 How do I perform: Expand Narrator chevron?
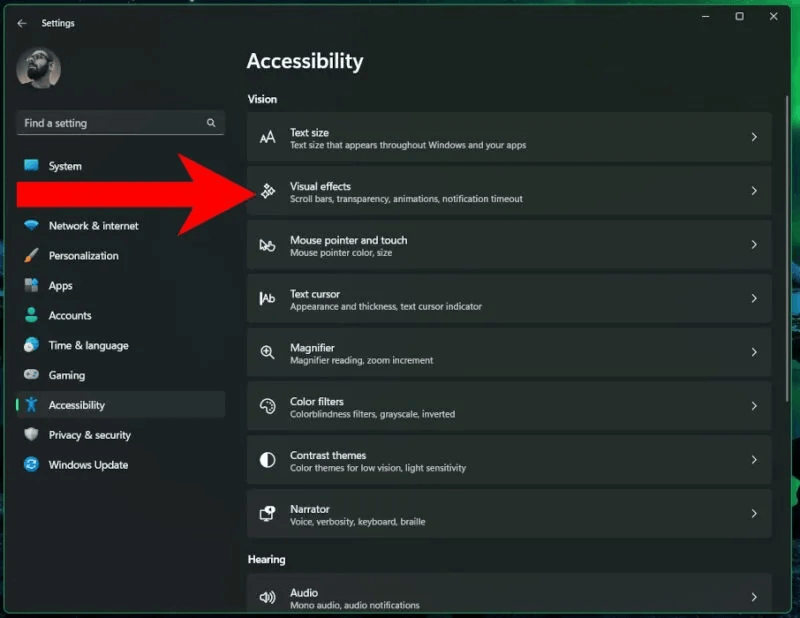(x=754, y=514)
